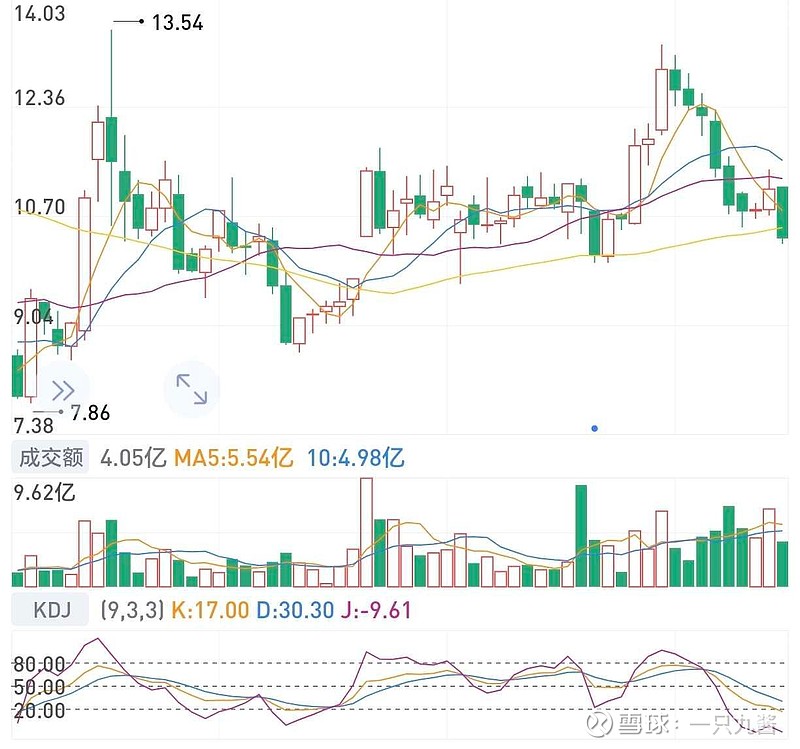800x749 pixels.
Task: Select the (9,3,3) KDJ parameters
Action: point(132,610)
